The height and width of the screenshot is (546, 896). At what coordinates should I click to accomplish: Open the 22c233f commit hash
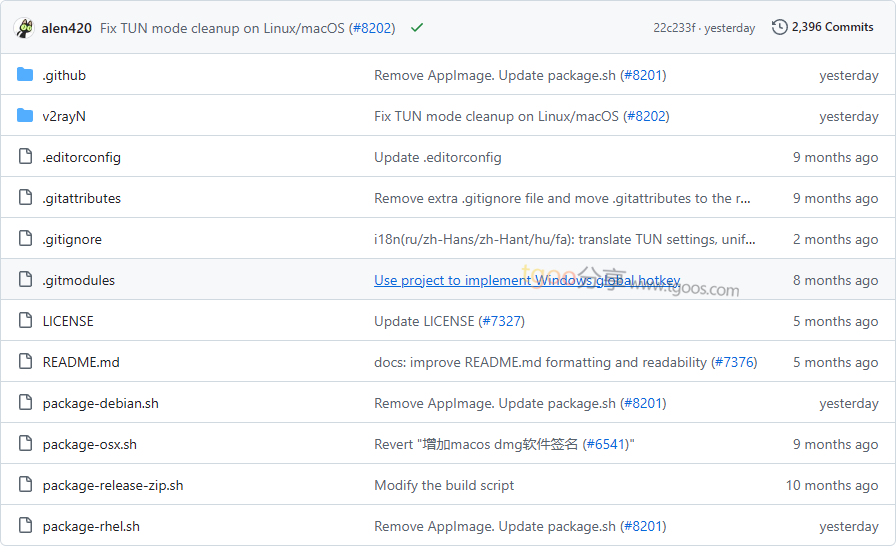click(x=675, y=28)
